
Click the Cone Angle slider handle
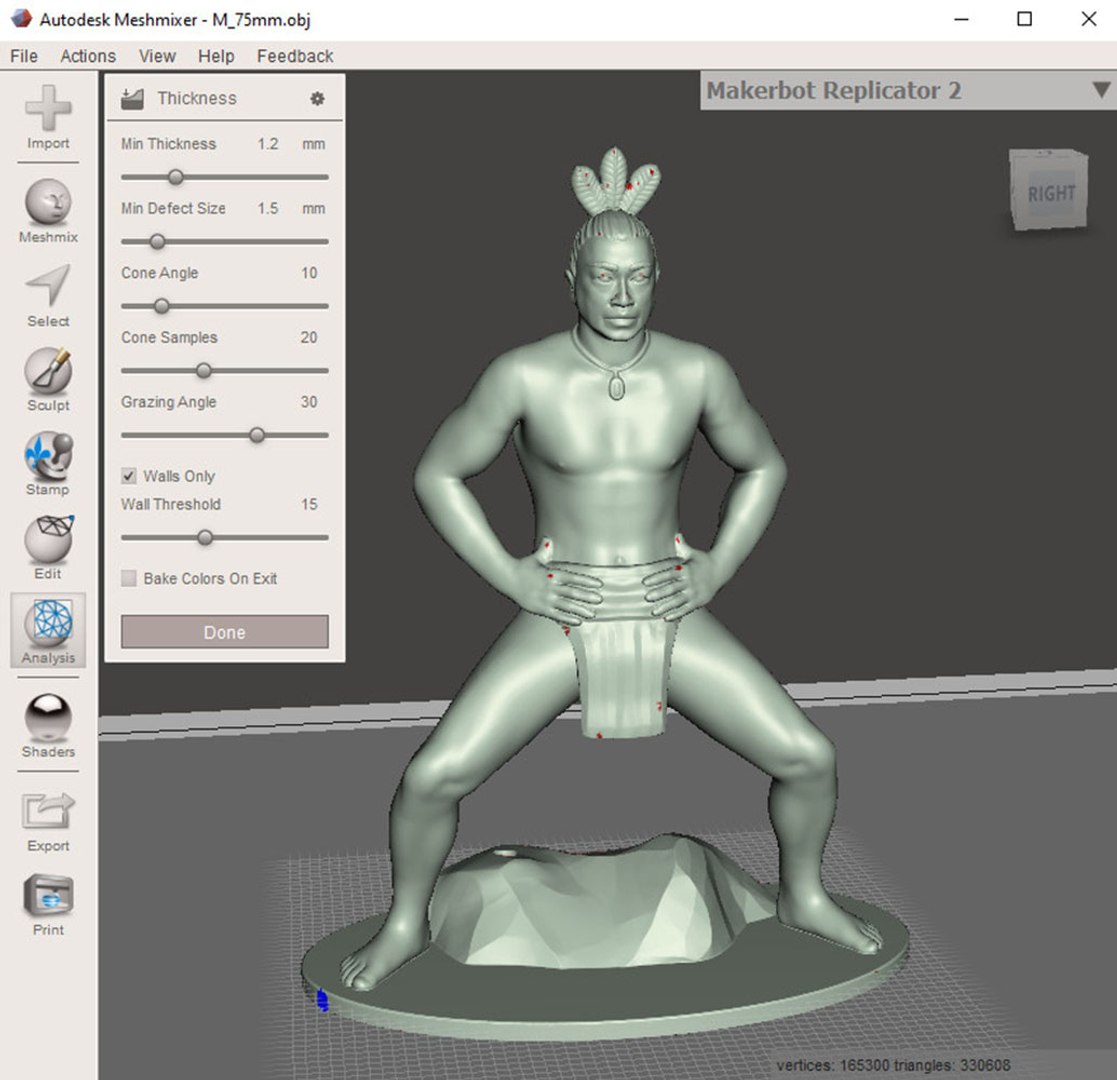[x=162, y=306]
